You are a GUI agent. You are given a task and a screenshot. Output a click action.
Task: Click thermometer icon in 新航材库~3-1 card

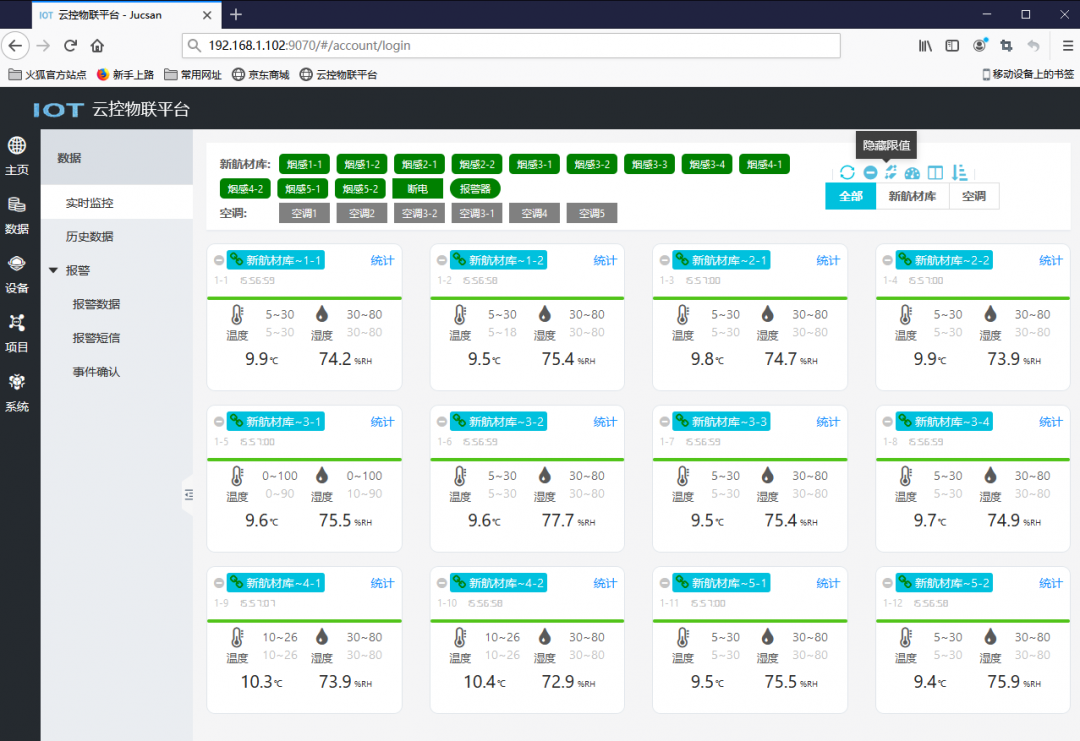tap(237, 476)
